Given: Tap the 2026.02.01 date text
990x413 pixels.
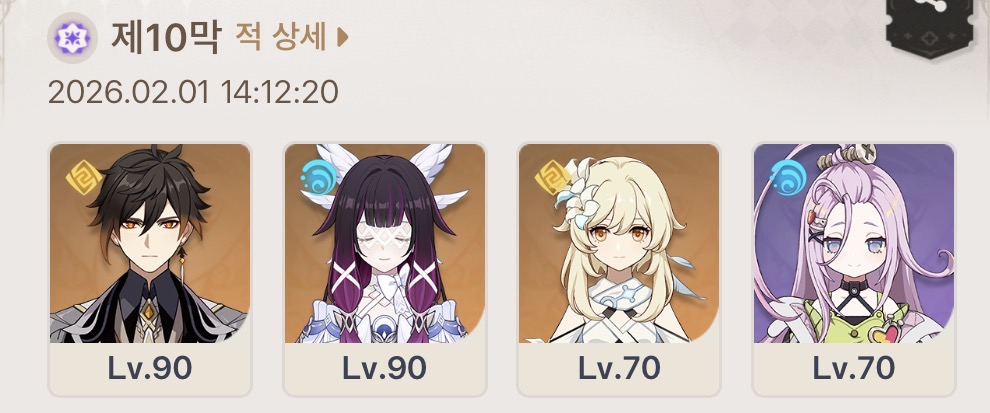Looking at the screenshot, I should (128, 92).
